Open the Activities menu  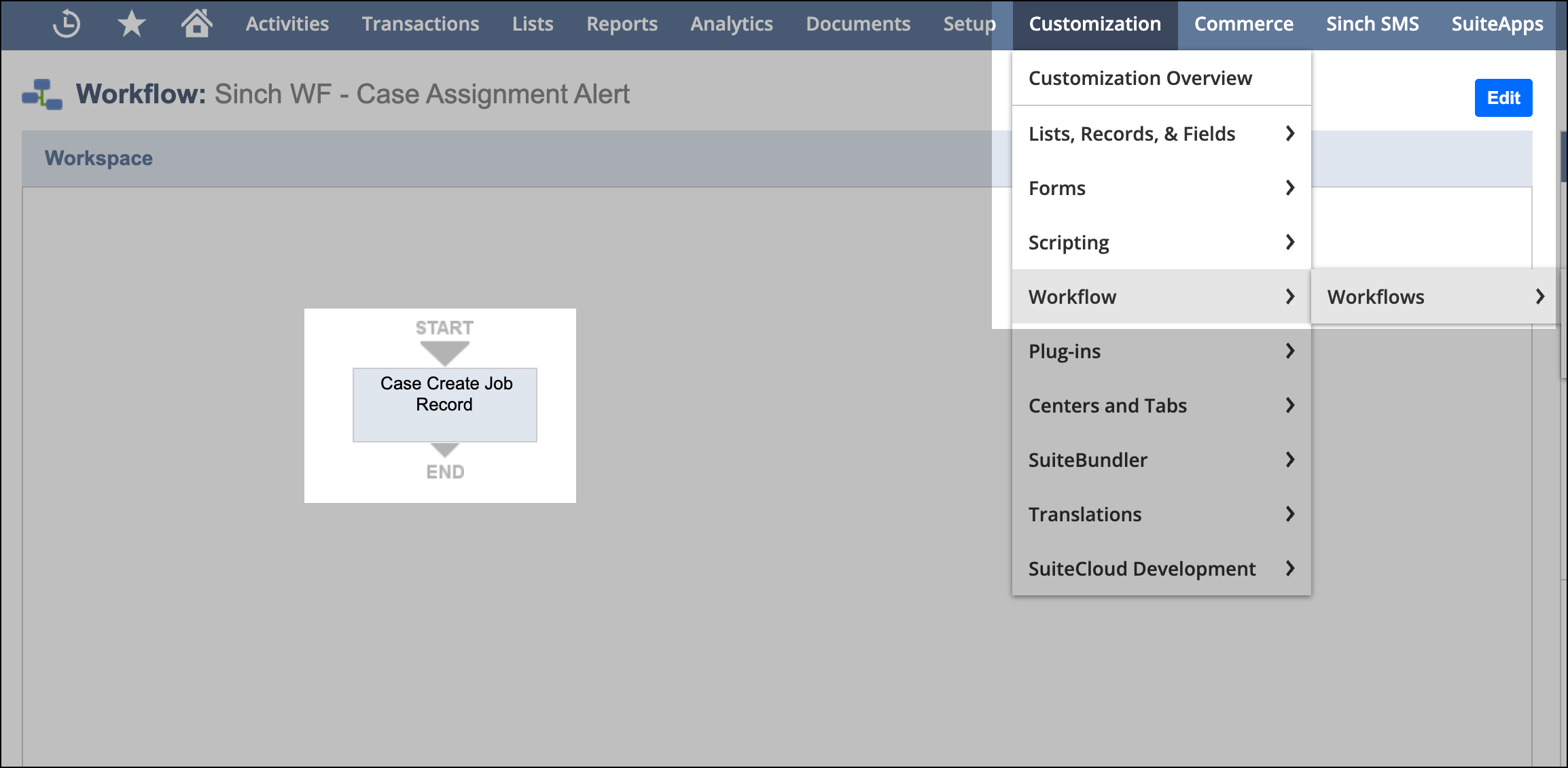coord(287,24)
